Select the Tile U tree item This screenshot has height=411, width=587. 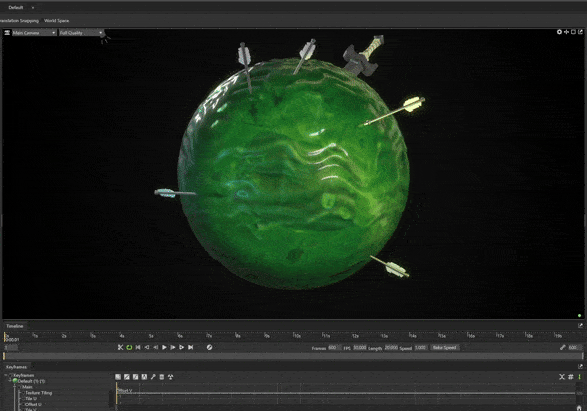(x=31, y=399)
